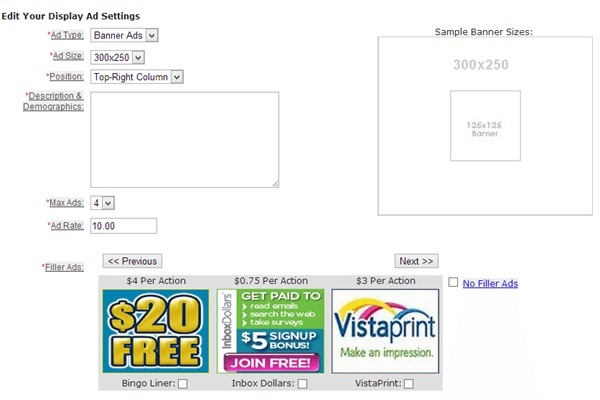
Task: Focus the Ad Rate input field
Action: [124, 226]
